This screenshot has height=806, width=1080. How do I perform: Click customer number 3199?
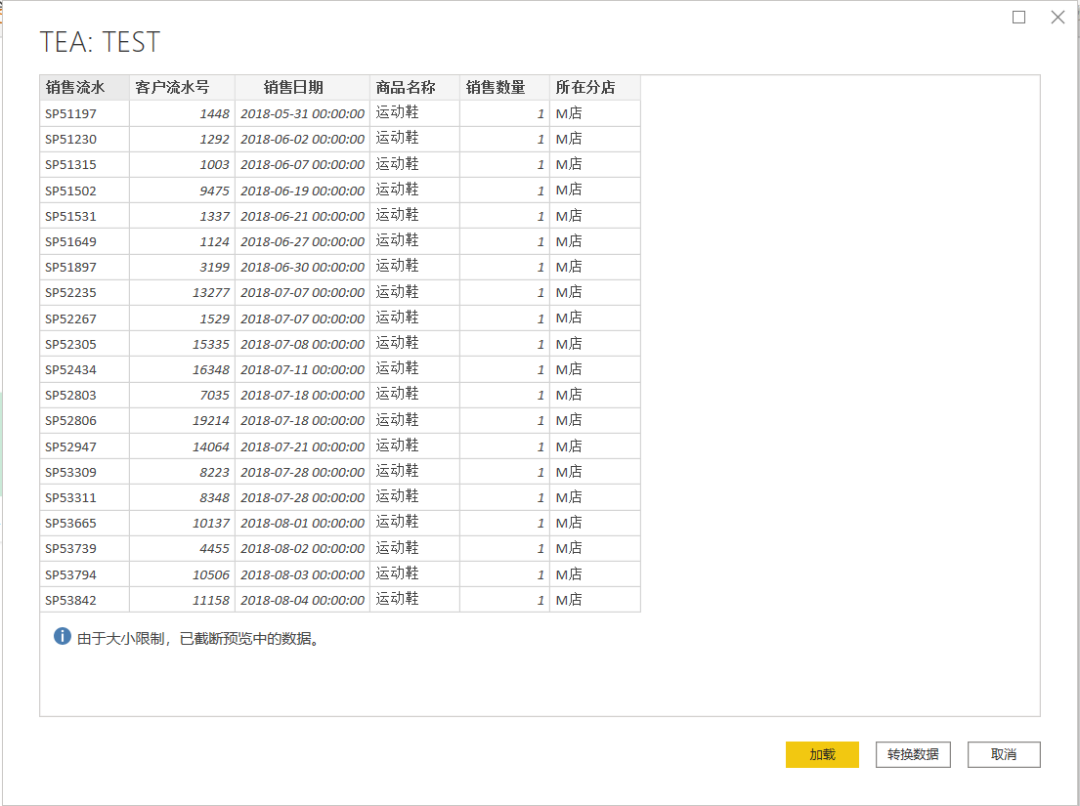pyautogui.click(x=182, y=267)
